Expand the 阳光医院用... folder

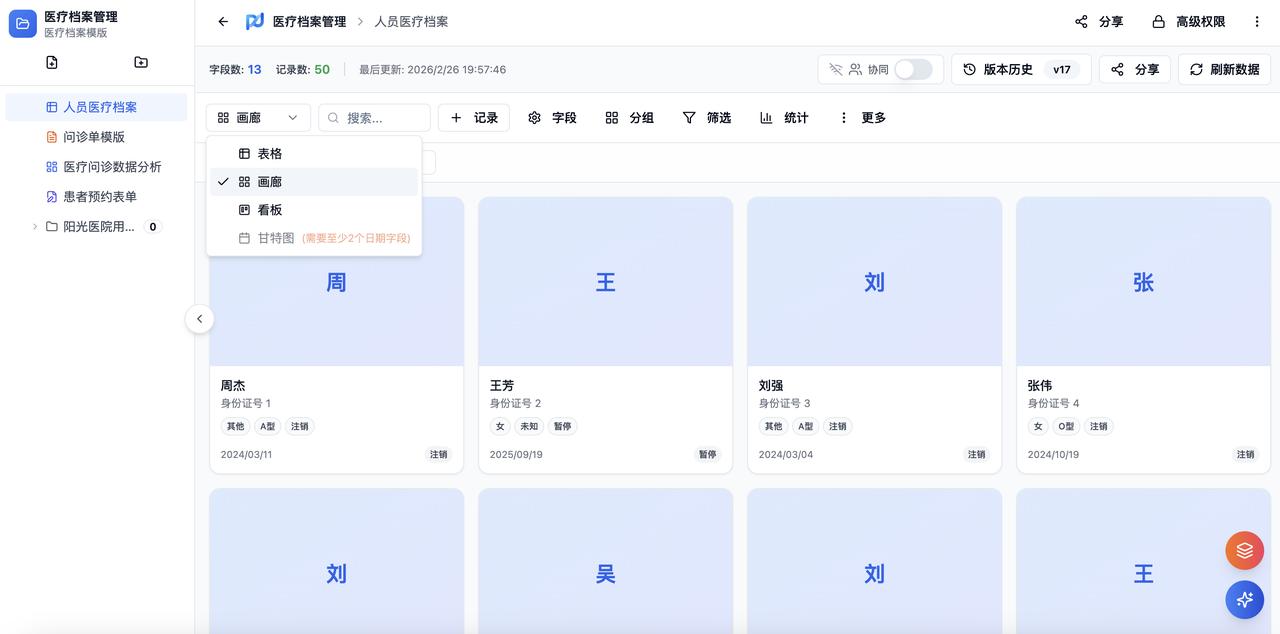(x=35, y=227)
